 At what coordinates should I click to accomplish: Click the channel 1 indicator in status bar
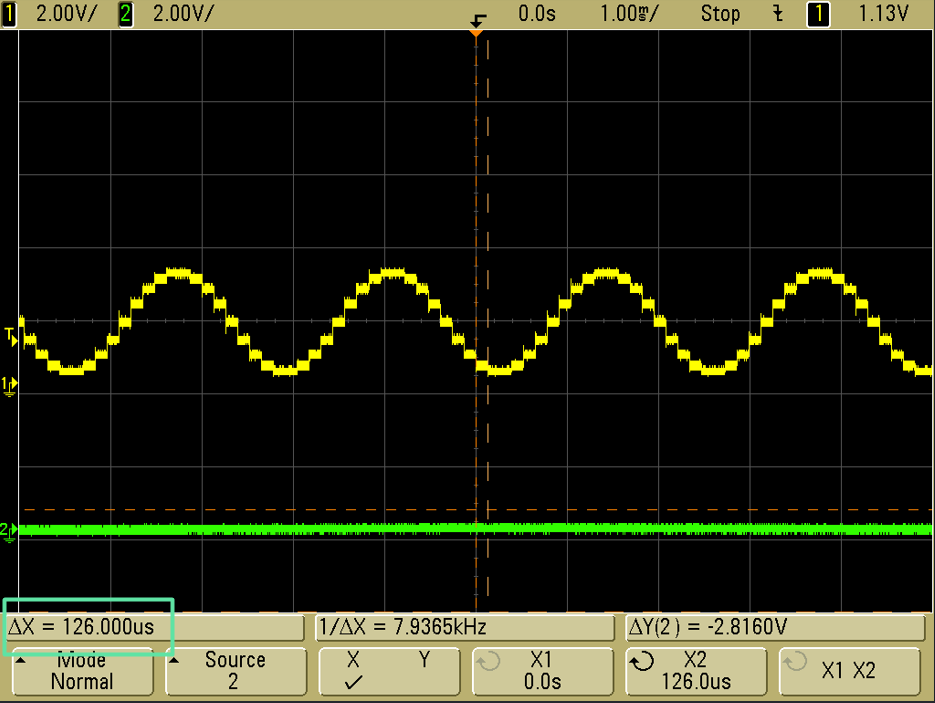(10, 13)
